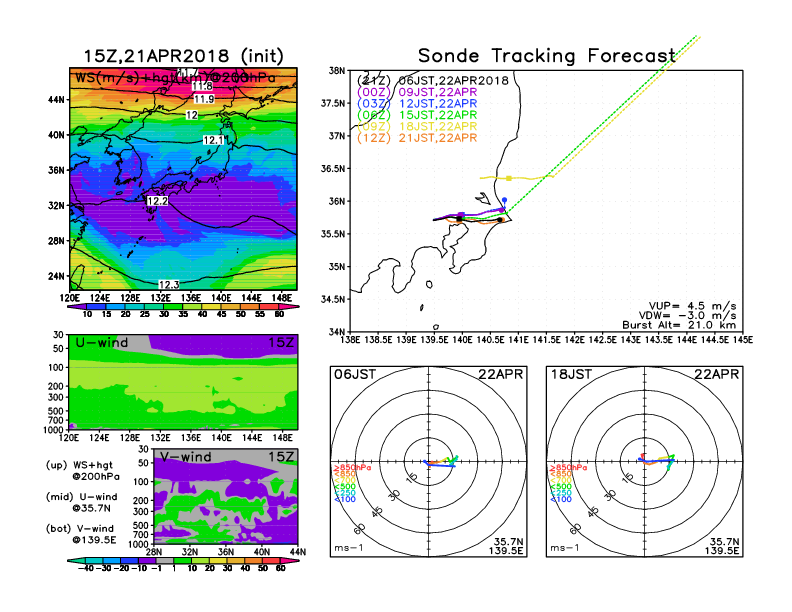Click the "Sonde Tracking Forecast" heading
Image resolution: width=792 pixels, height=612 pixels.
pyautogui.click(x=547, y=56)
